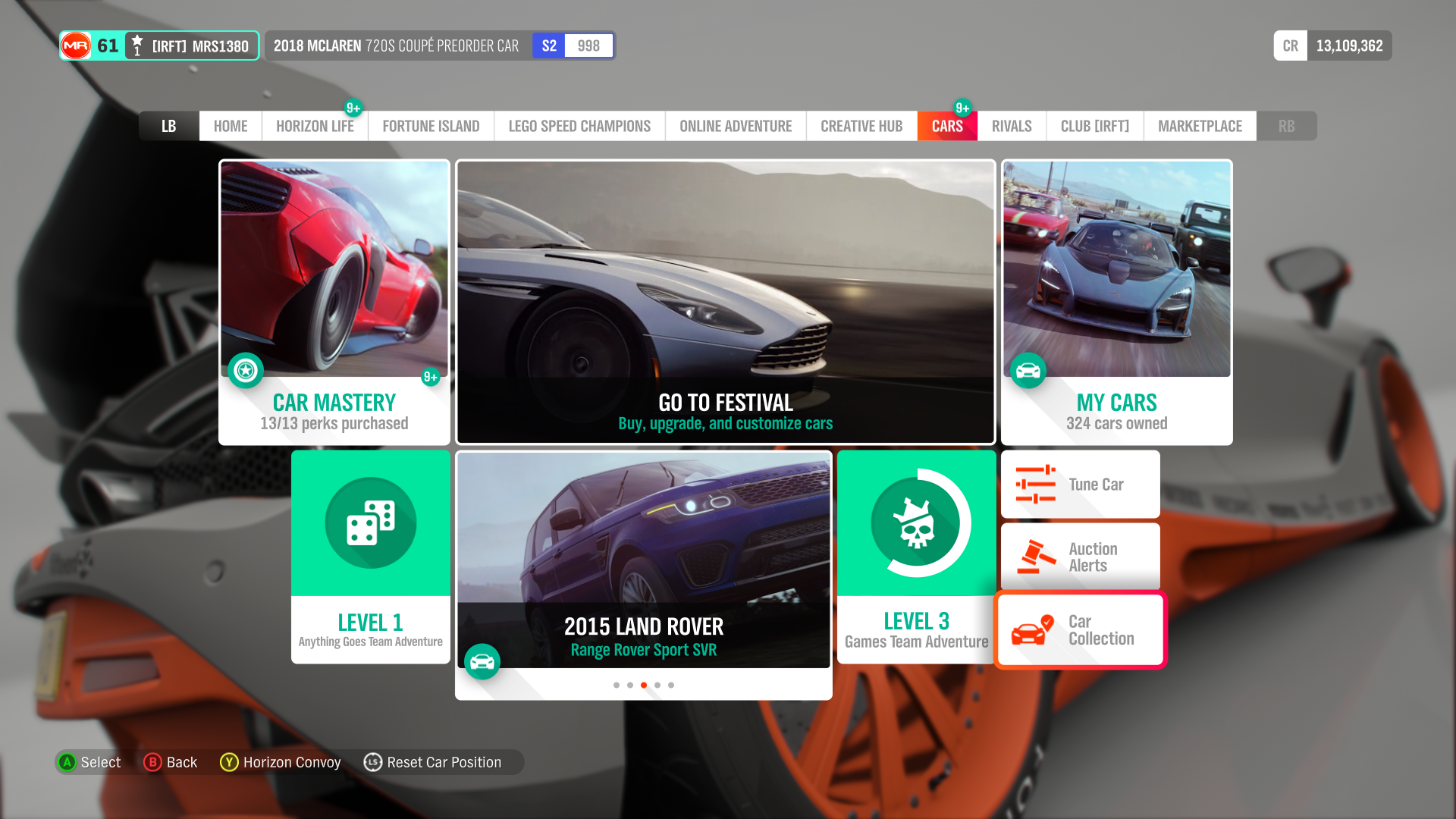The height and width of the screenshot is (819, 1456).
Task: Click the Tune Car button
Action: click(1081, 484)
